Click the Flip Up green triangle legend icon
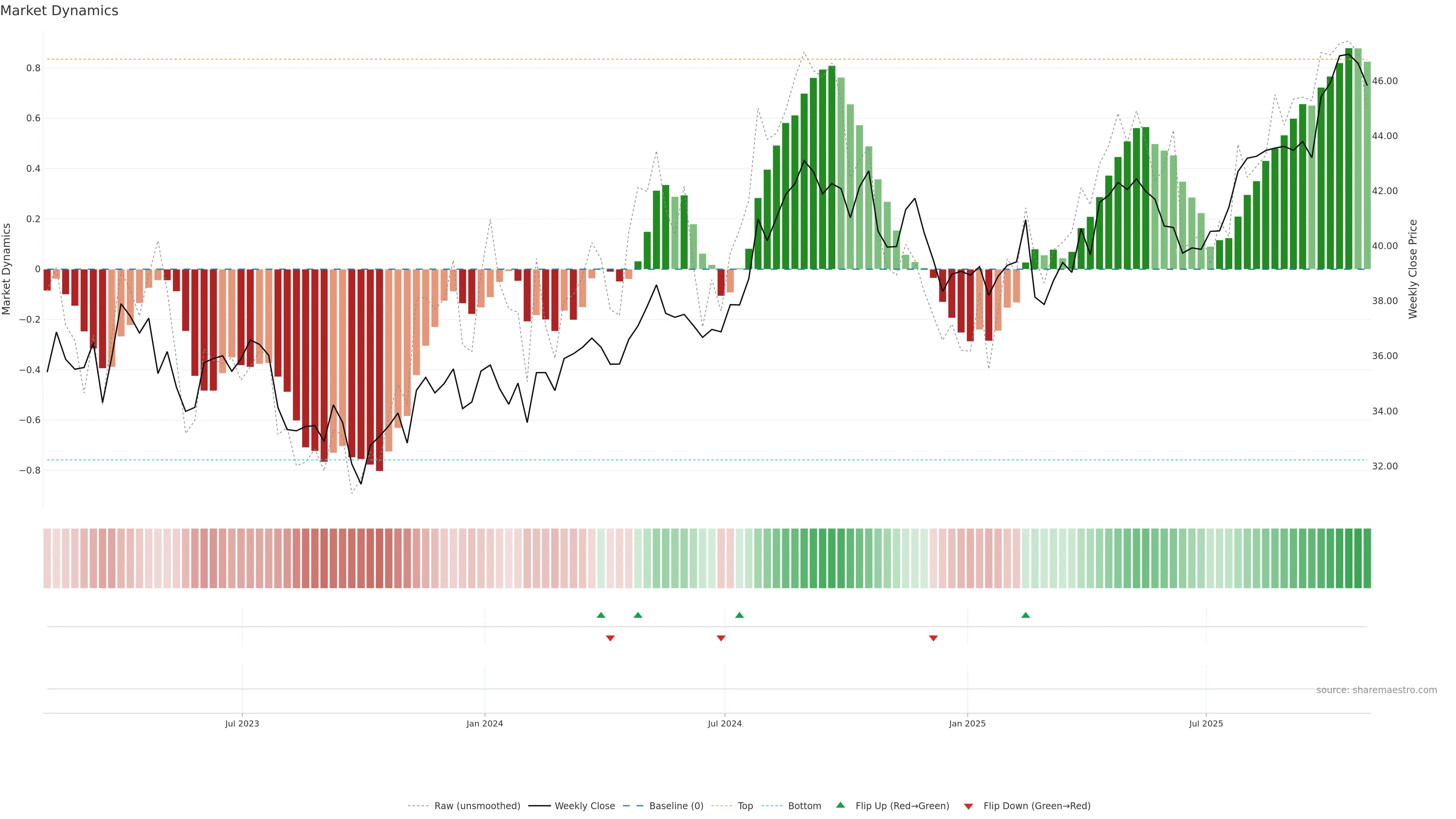Viewport: 1456px width, 819px height. tap(841, 805)
